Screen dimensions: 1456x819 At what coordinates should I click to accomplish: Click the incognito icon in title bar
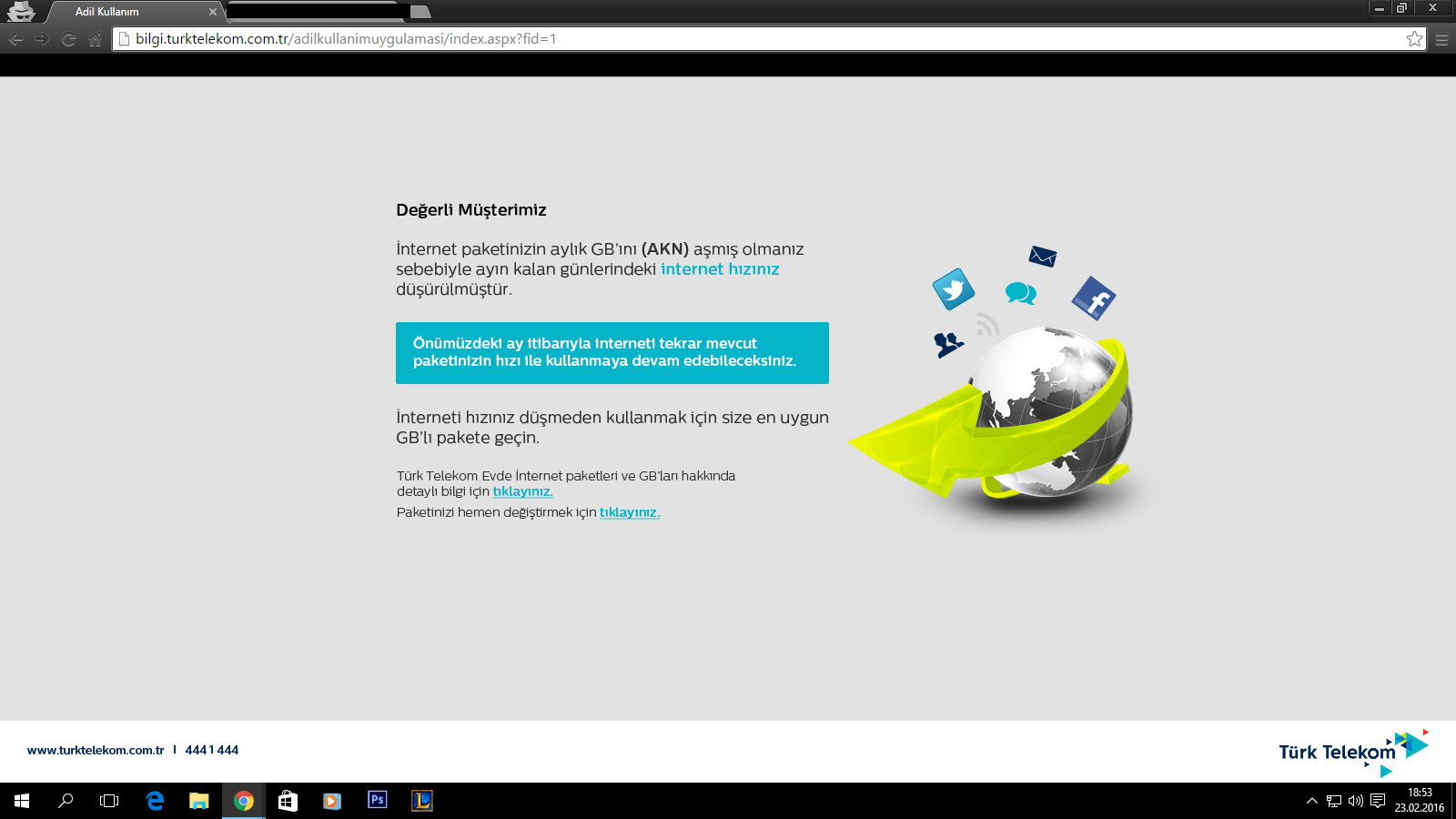click(21, 11)
